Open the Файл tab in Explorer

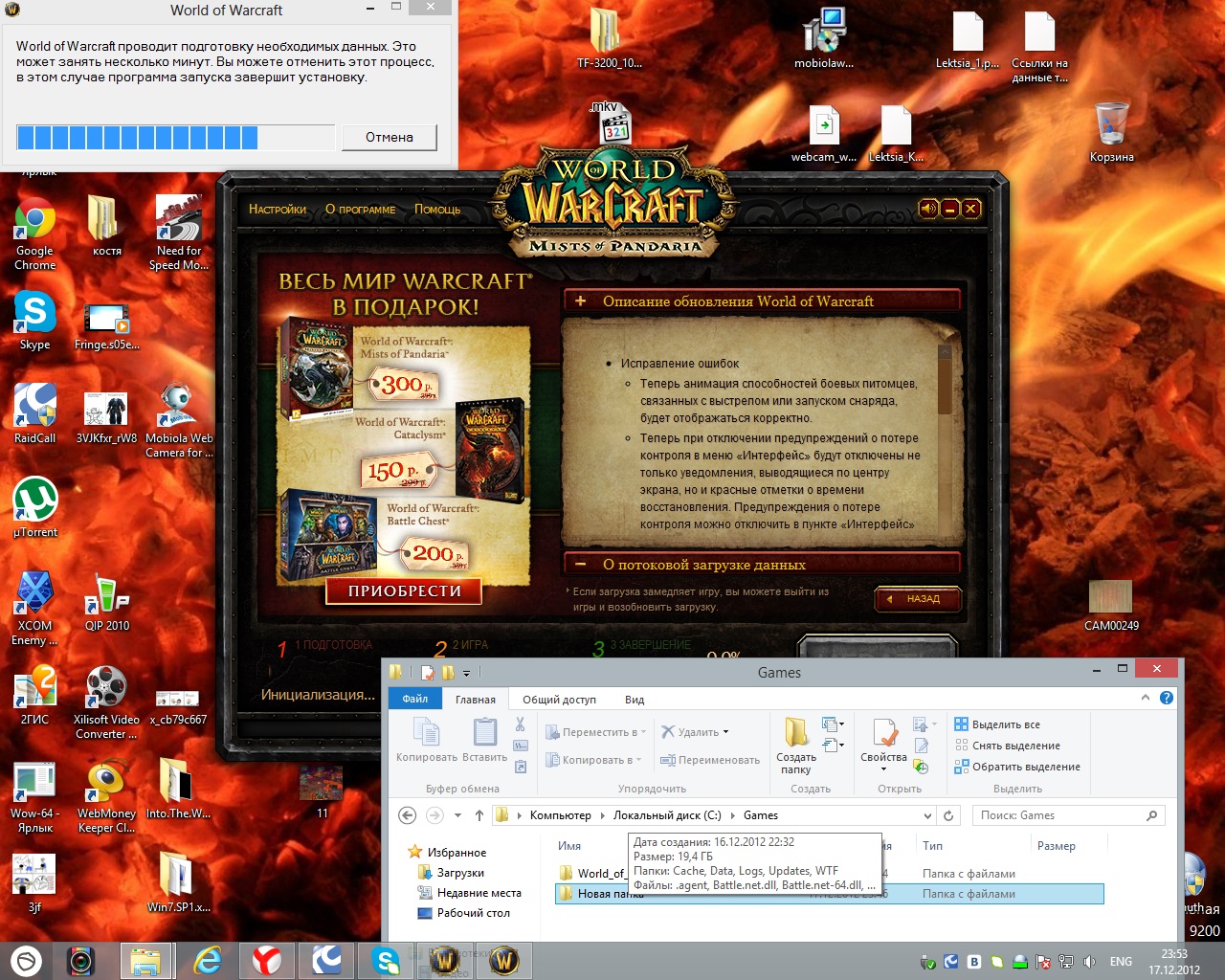click(414, 699)
